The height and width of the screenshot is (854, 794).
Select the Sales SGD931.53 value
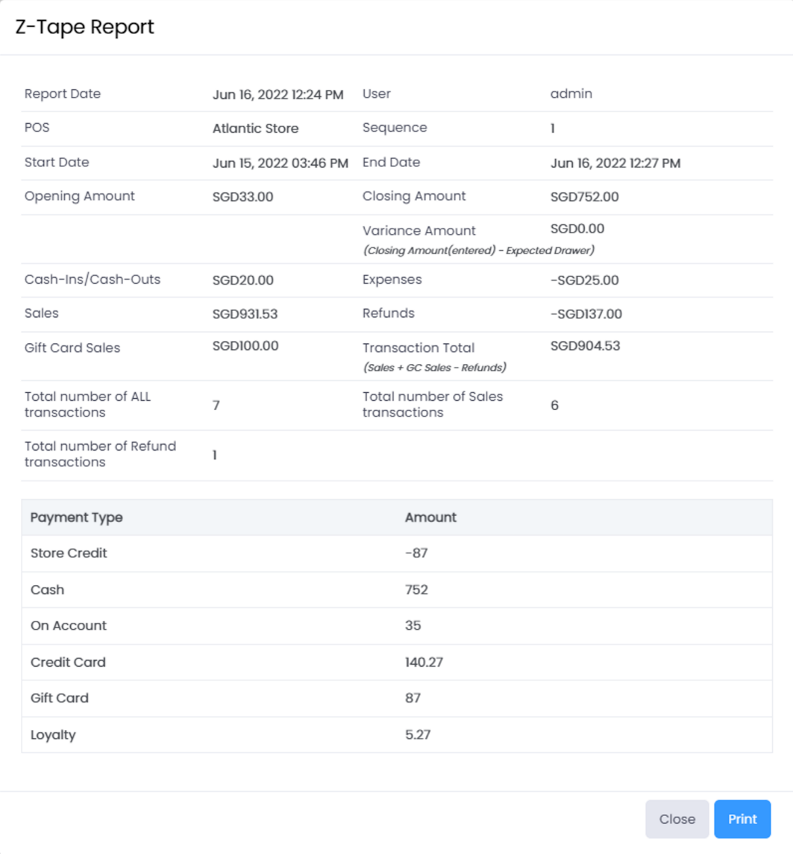245,314
